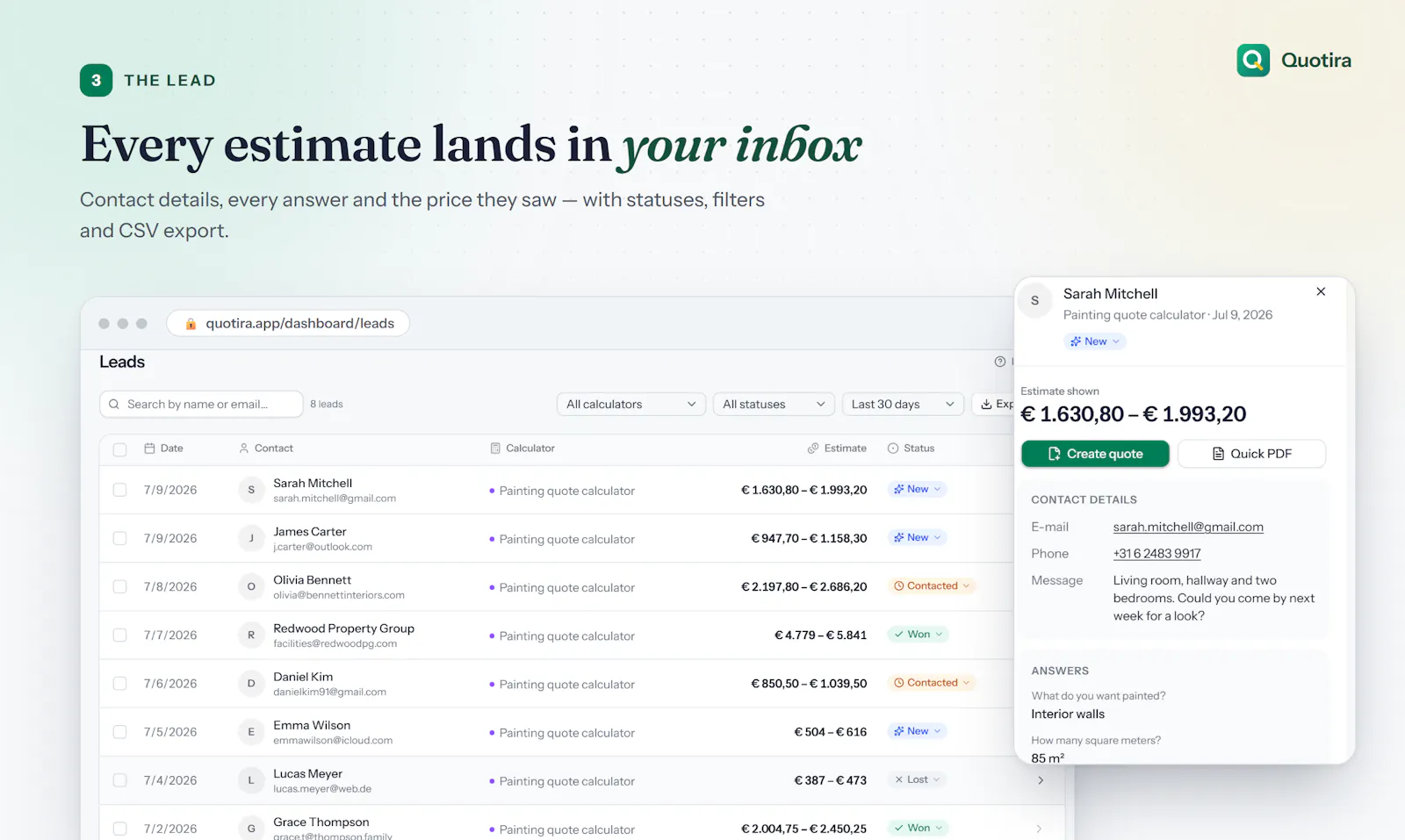Screen dimensions: 1405x840
Task: Click the J avatar for James Carter
Action: pos(251,538)
